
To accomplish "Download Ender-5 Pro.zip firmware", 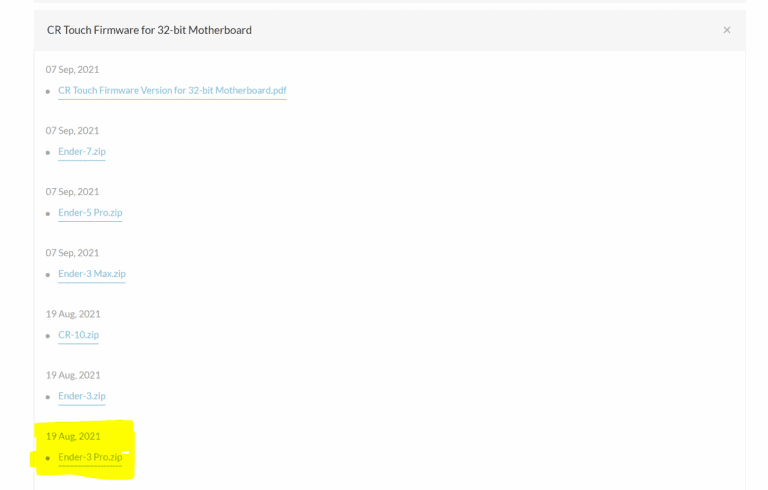I will [x=90, y=213].
